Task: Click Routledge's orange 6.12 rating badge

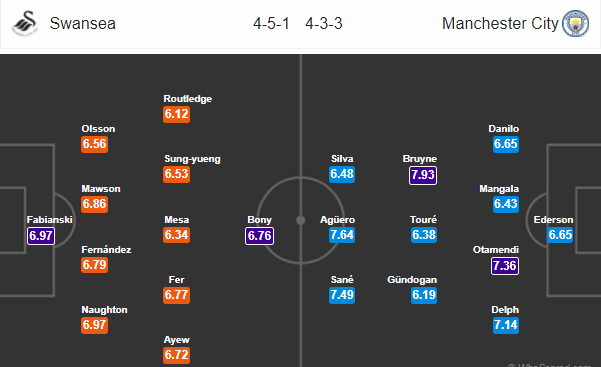Action: pyautogui.click(x=176, y=114)
